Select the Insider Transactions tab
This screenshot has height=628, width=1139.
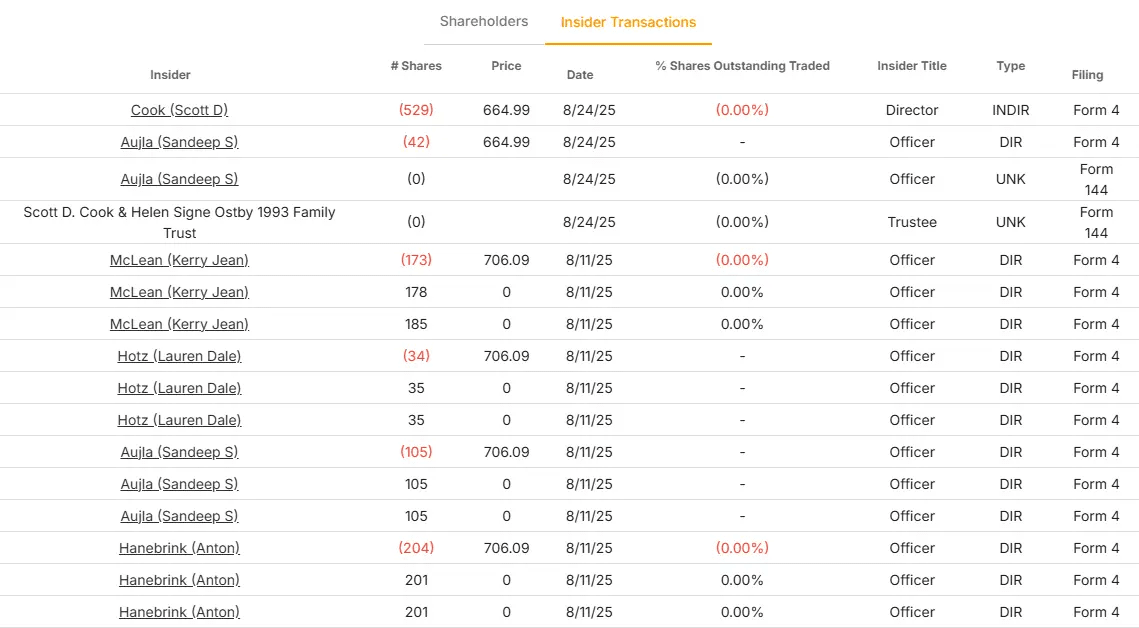[628, 21]
